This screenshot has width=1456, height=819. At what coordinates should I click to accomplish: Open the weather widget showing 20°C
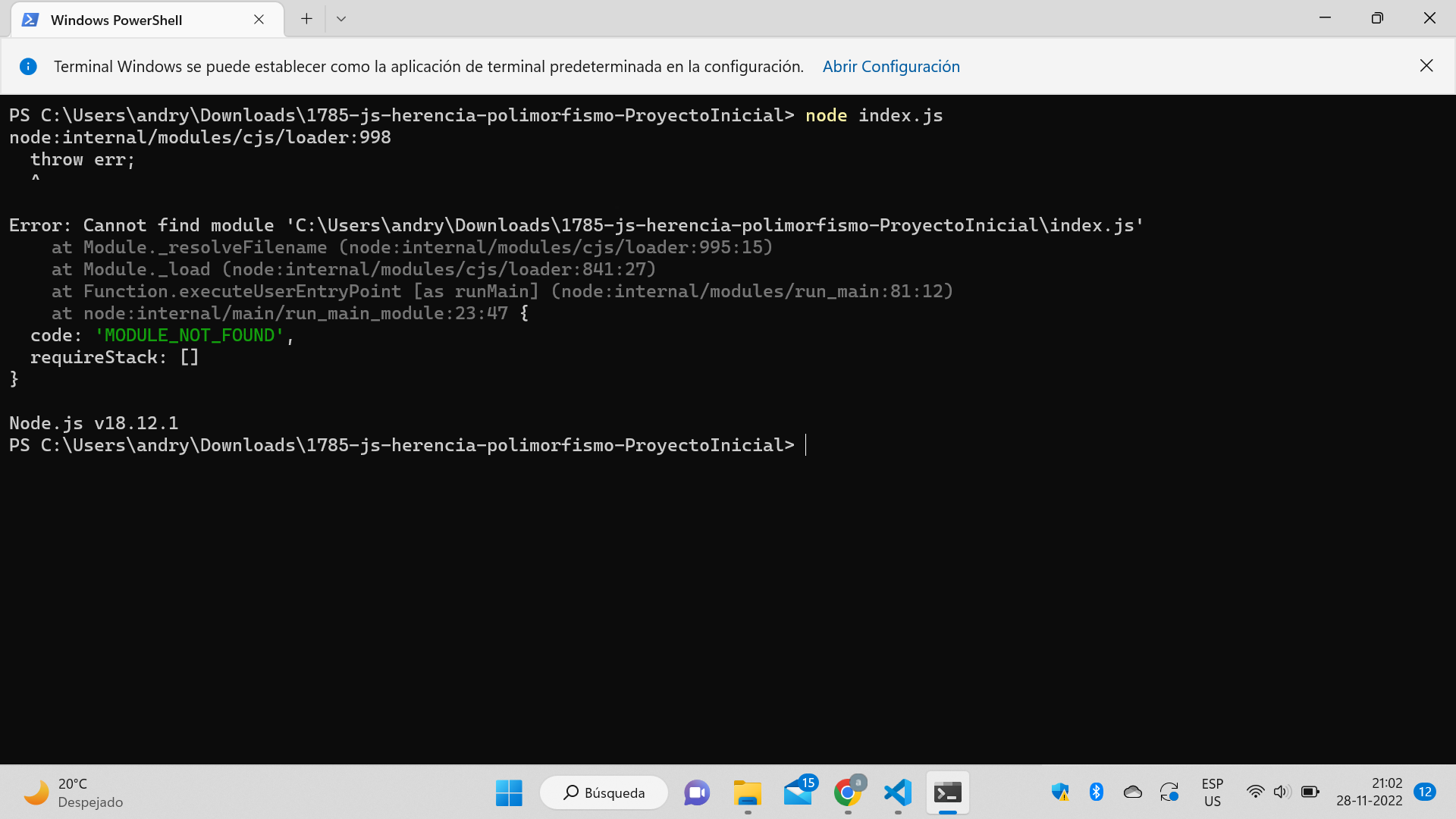point(74,792)
